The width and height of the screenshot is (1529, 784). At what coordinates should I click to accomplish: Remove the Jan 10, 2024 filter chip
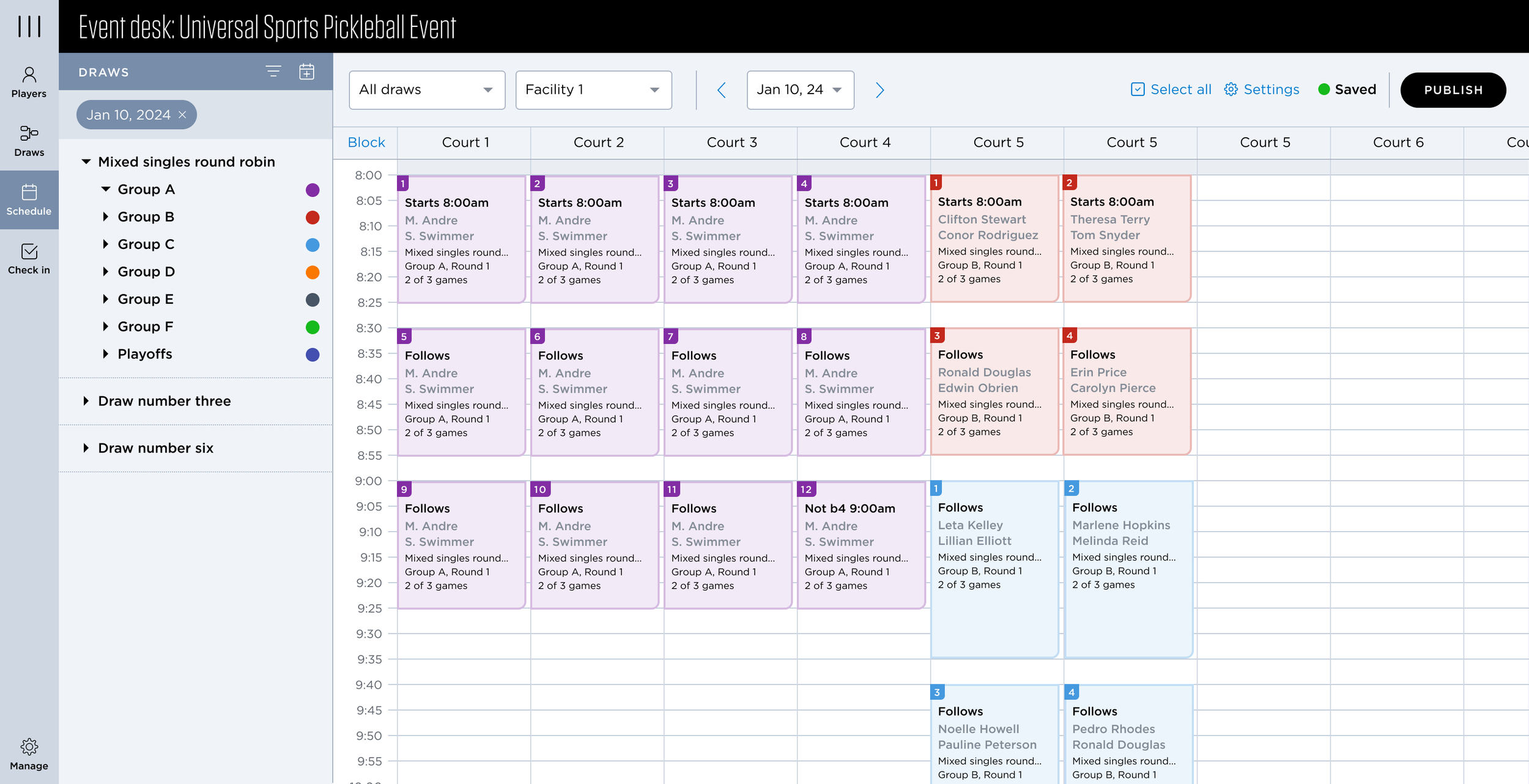(x=182, y=115)
